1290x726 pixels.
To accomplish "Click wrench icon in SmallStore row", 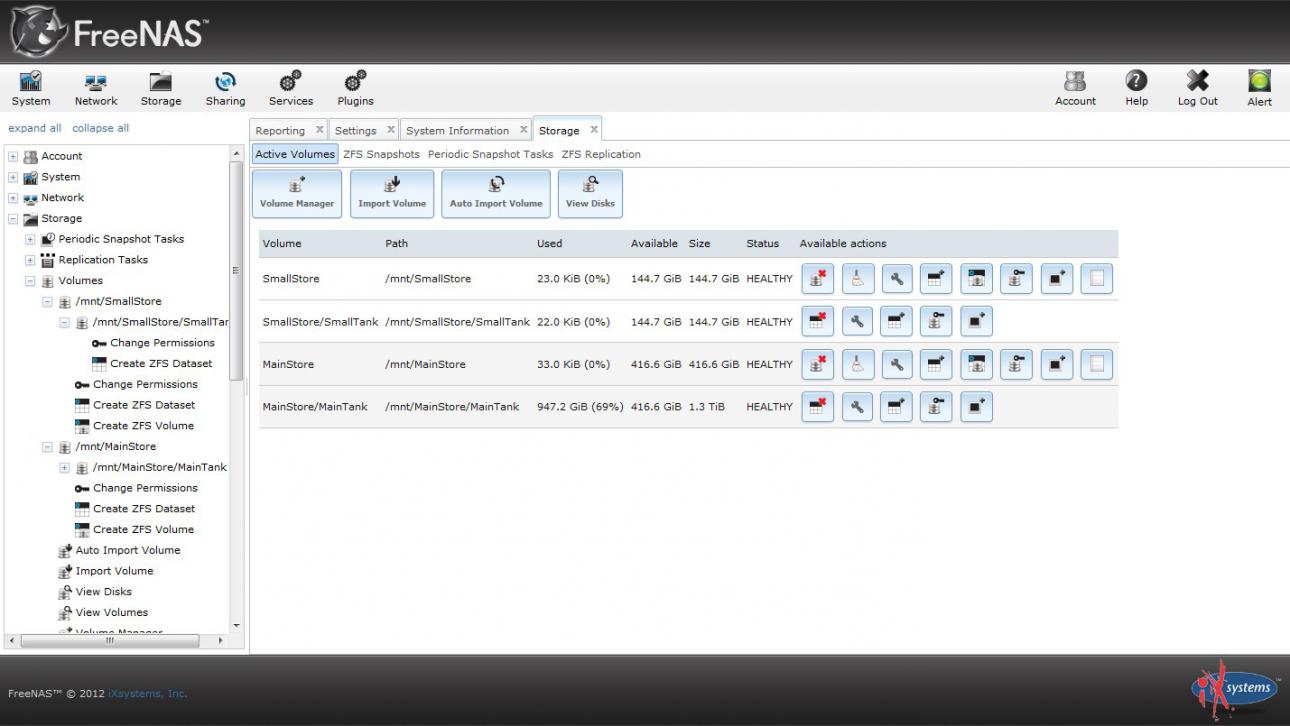I will 897,279.
